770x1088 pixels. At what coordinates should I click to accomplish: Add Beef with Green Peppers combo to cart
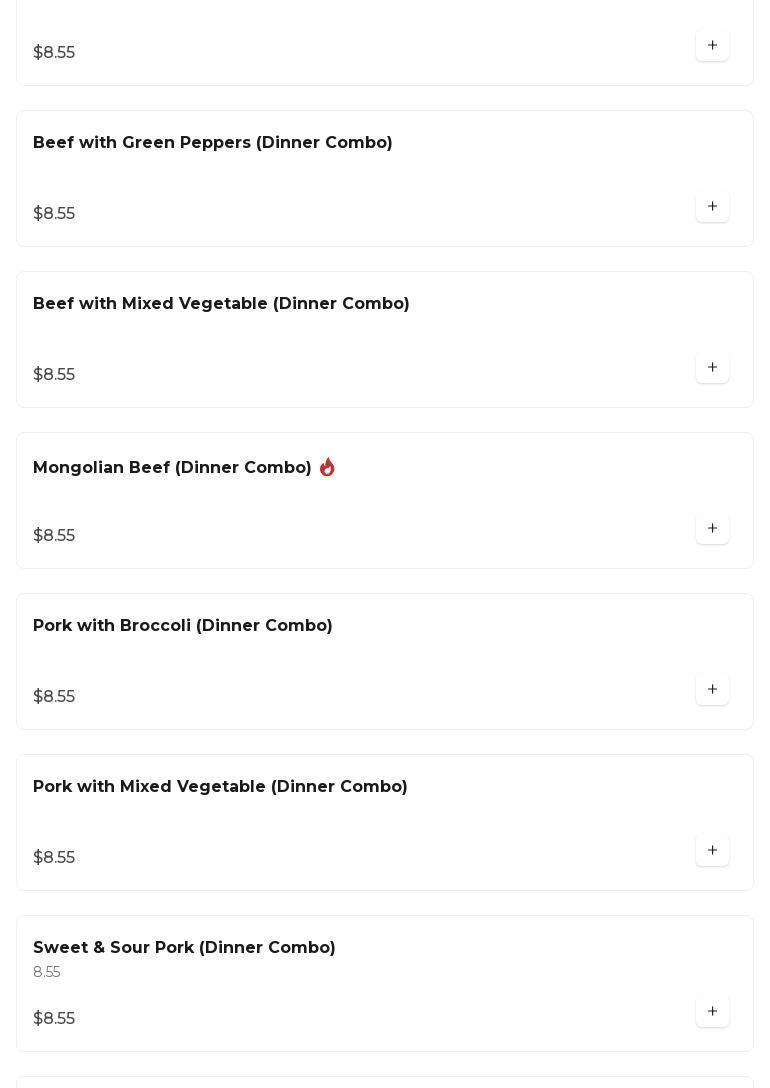(712, 207)
